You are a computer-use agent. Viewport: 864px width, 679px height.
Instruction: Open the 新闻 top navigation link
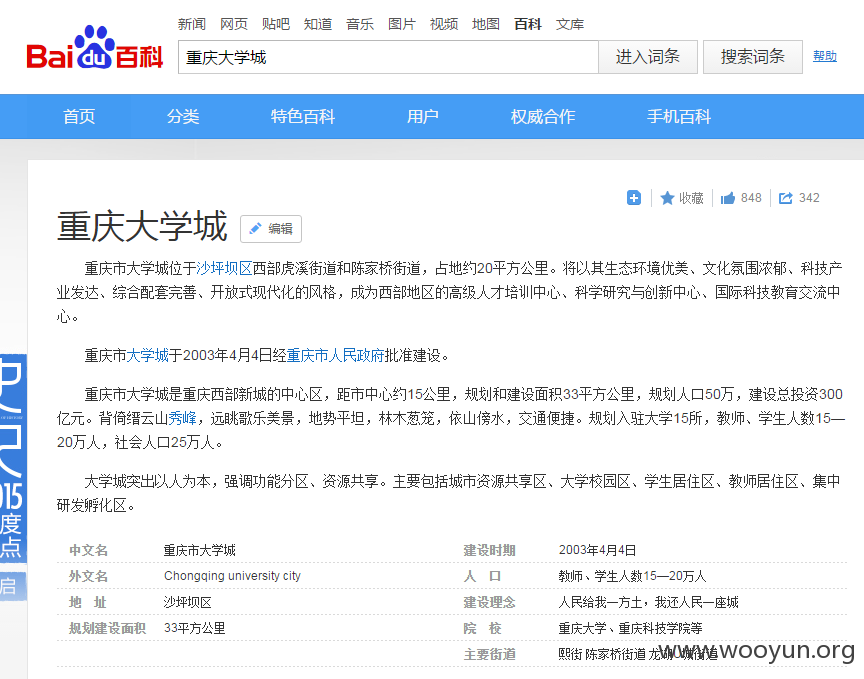[x=192, y=24]
